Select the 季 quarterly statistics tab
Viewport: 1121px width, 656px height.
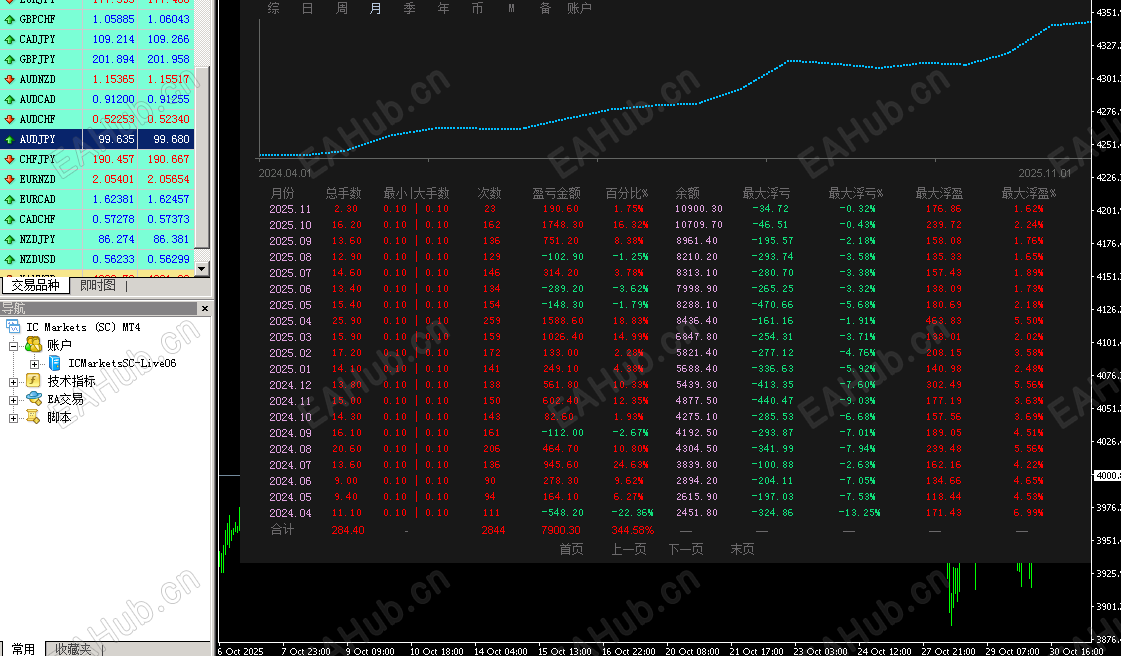410,9
